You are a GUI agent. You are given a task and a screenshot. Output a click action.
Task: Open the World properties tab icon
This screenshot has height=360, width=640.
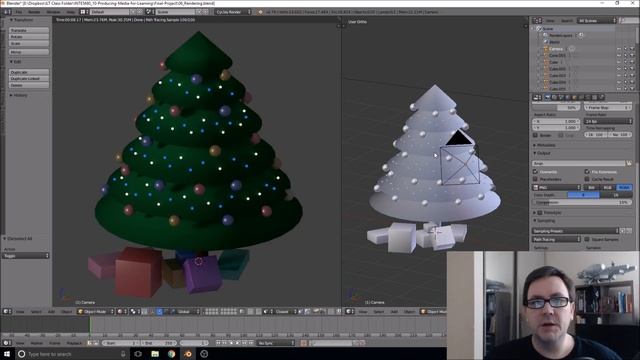coord(568,97)
